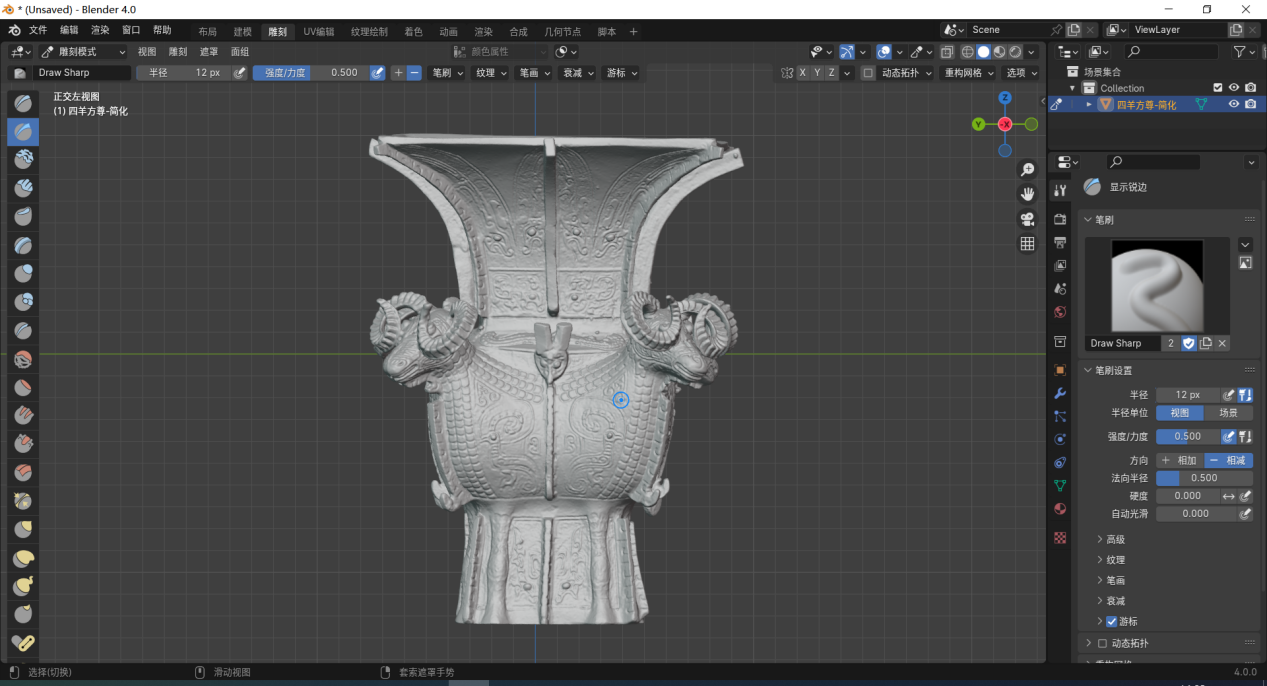Activate the pan view hand icon
The height and width of the screenshot is (686, 1267).
pyautogui.click(x=1027, y=194)
